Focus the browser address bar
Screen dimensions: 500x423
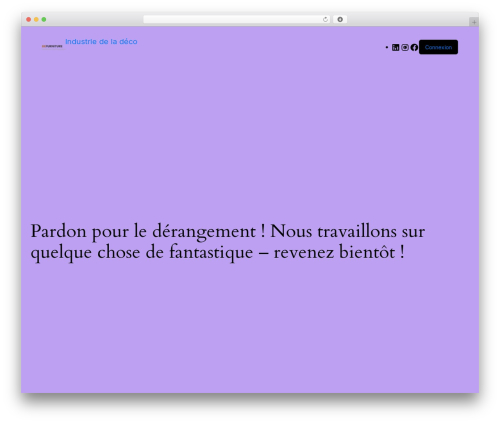237,19
